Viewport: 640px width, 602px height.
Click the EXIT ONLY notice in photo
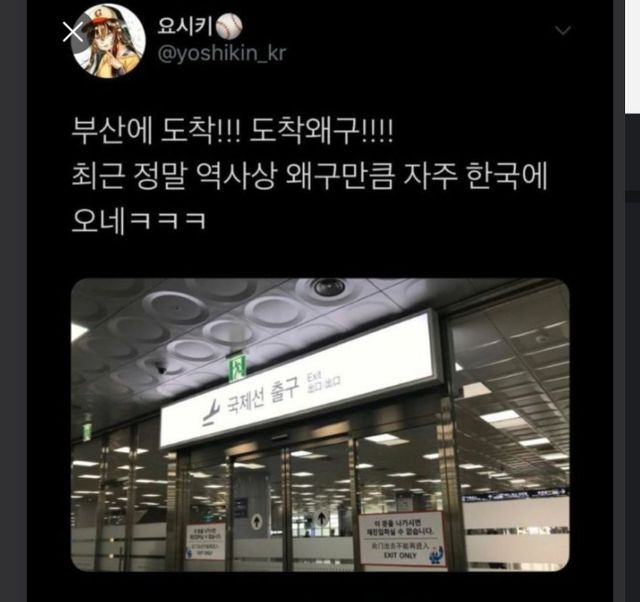[x=402, y=539]
